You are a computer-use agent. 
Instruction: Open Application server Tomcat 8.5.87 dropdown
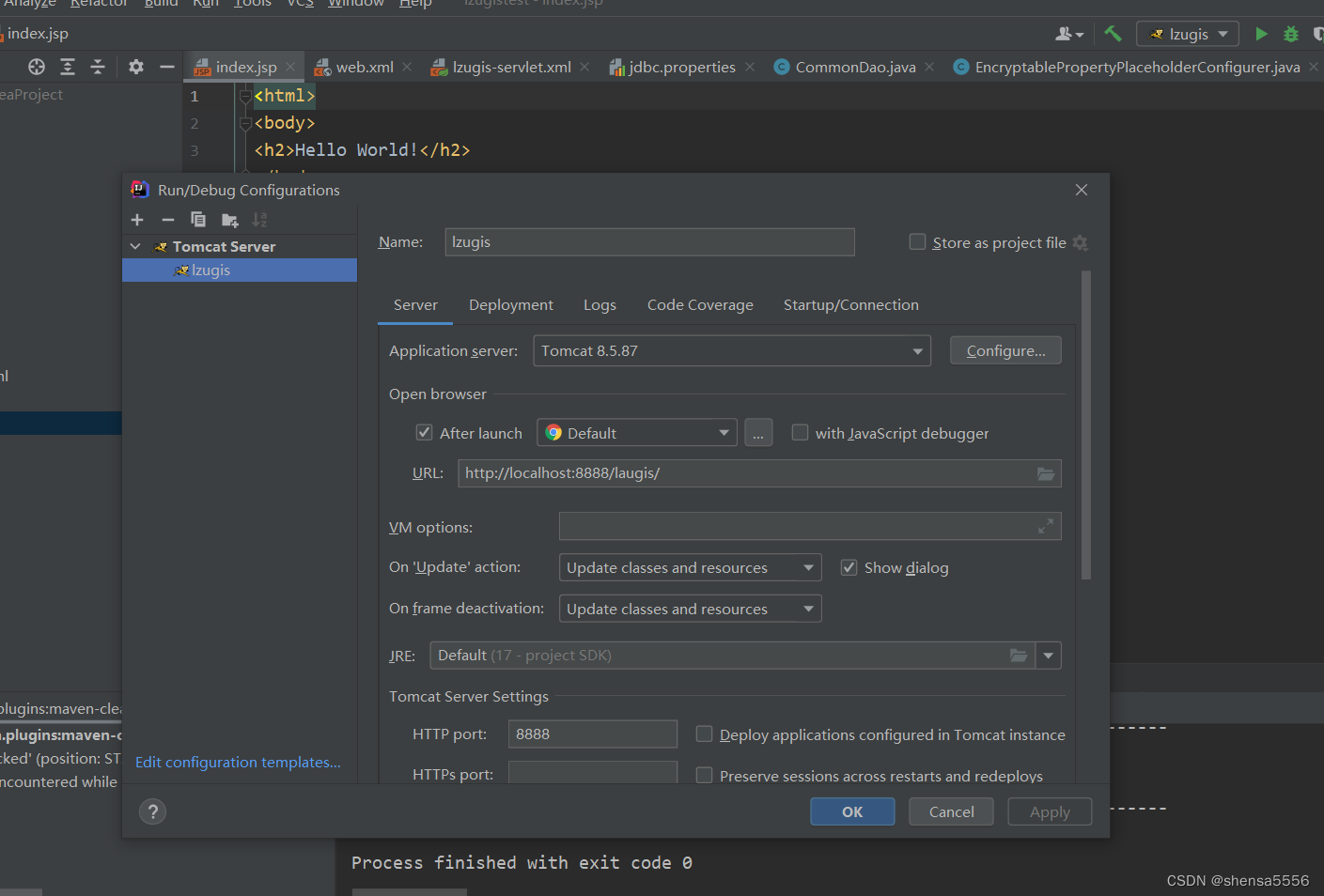732,351
